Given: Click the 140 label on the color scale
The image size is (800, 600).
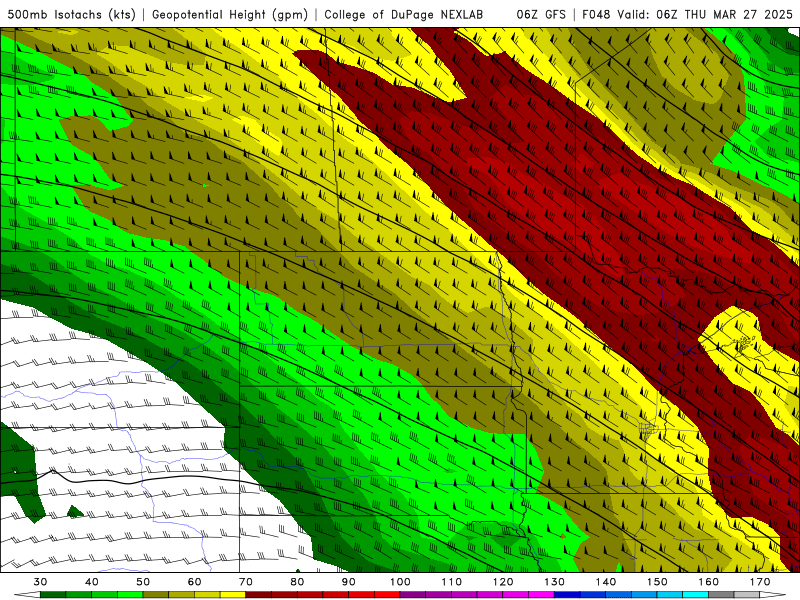Looking at the screenshot, I should tap(606, 582).
